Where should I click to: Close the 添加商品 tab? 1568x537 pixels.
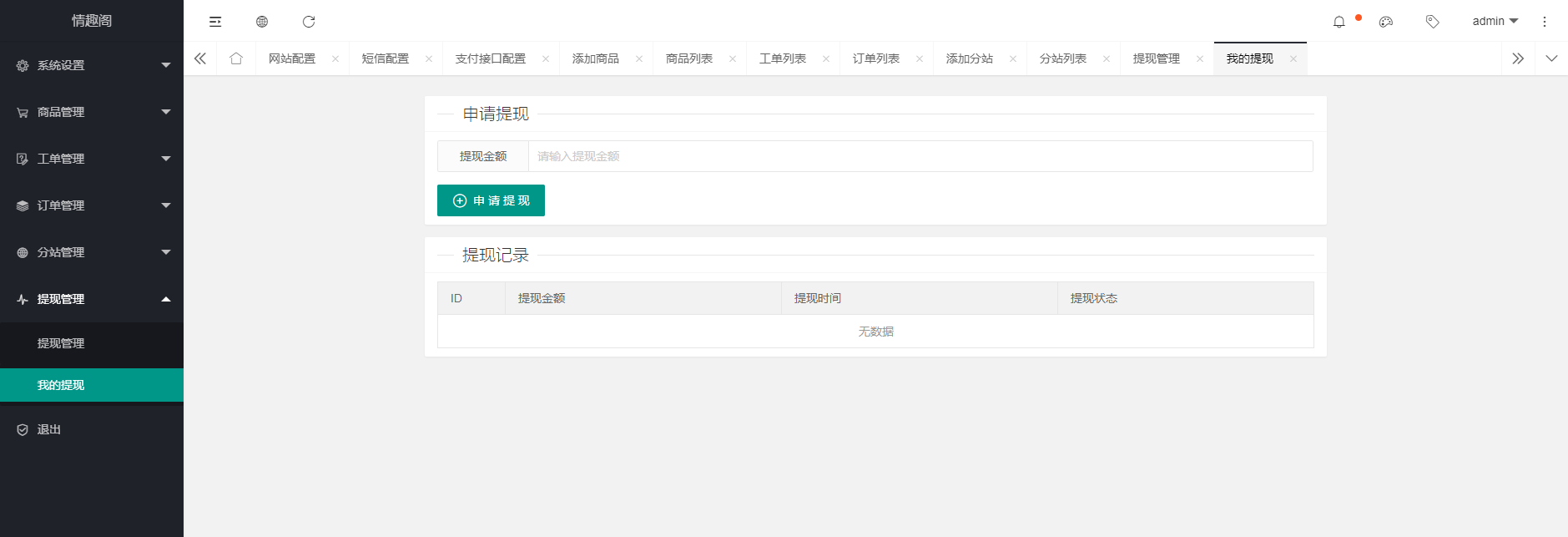tap(639, 58)
